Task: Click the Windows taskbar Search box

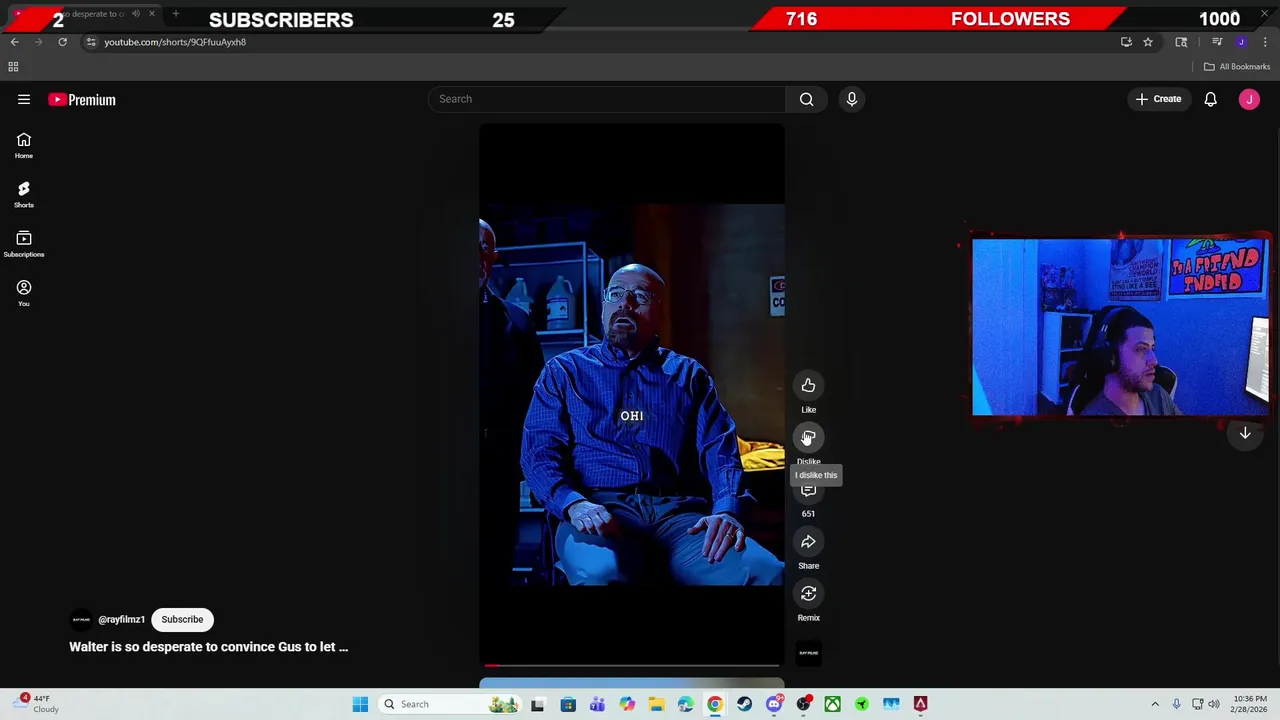Action: (x=450, y=704)
